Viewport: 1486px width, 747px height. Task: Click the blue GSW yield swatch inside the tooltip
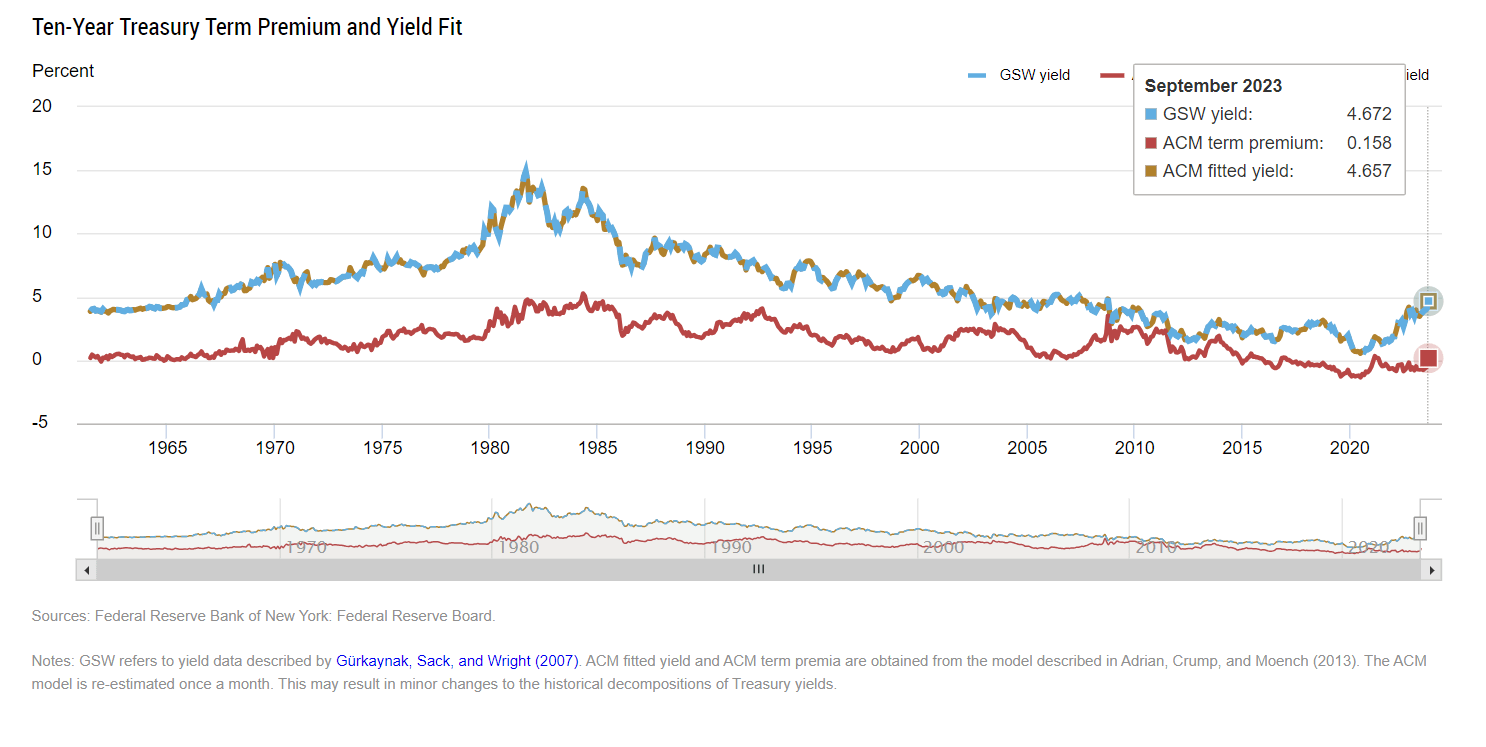(1152, 114)
